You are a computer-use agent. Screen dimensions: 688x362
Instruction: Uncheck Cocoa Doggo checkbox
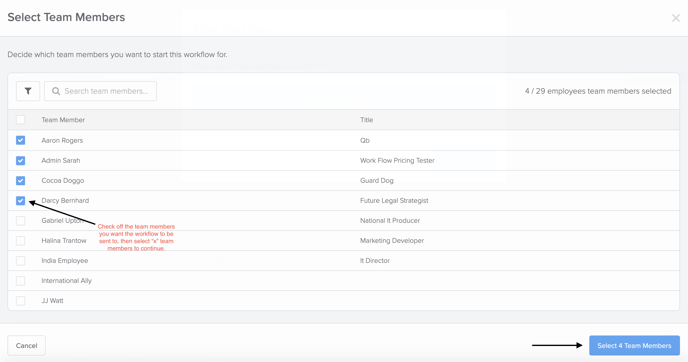click(21, 181)
